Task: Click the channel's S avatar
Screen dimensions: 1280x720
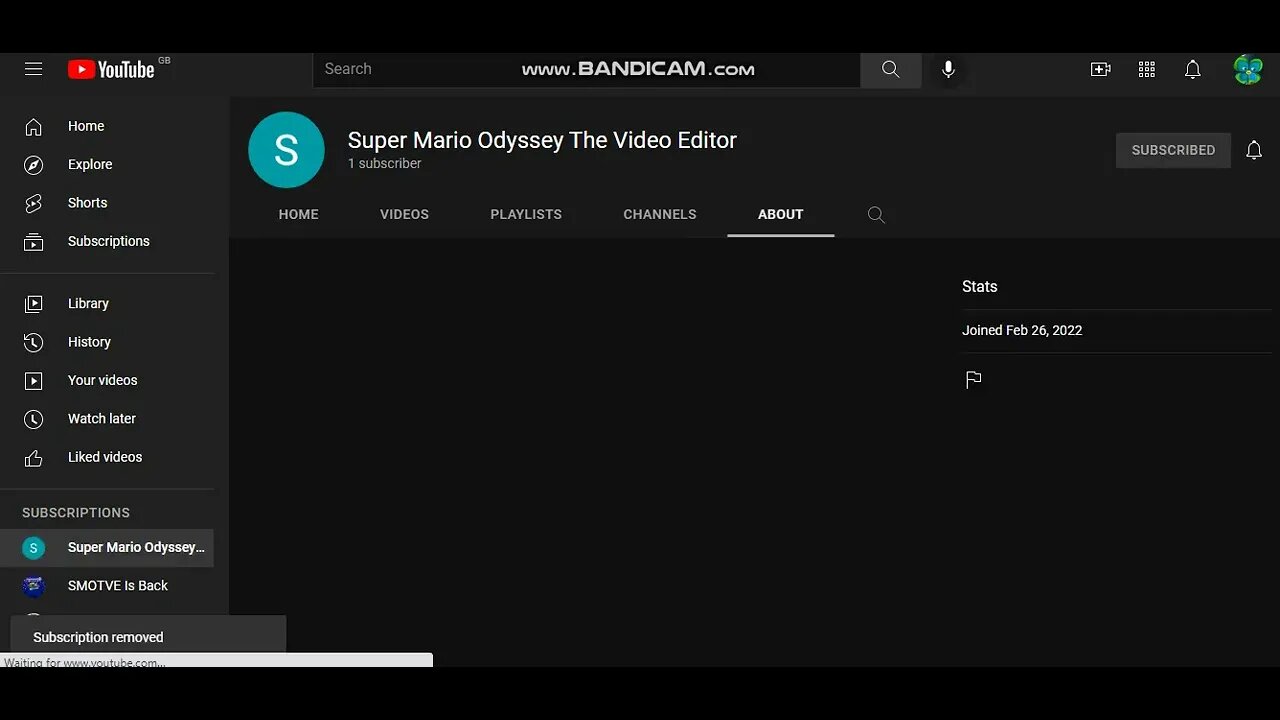Action: (286, 150)
